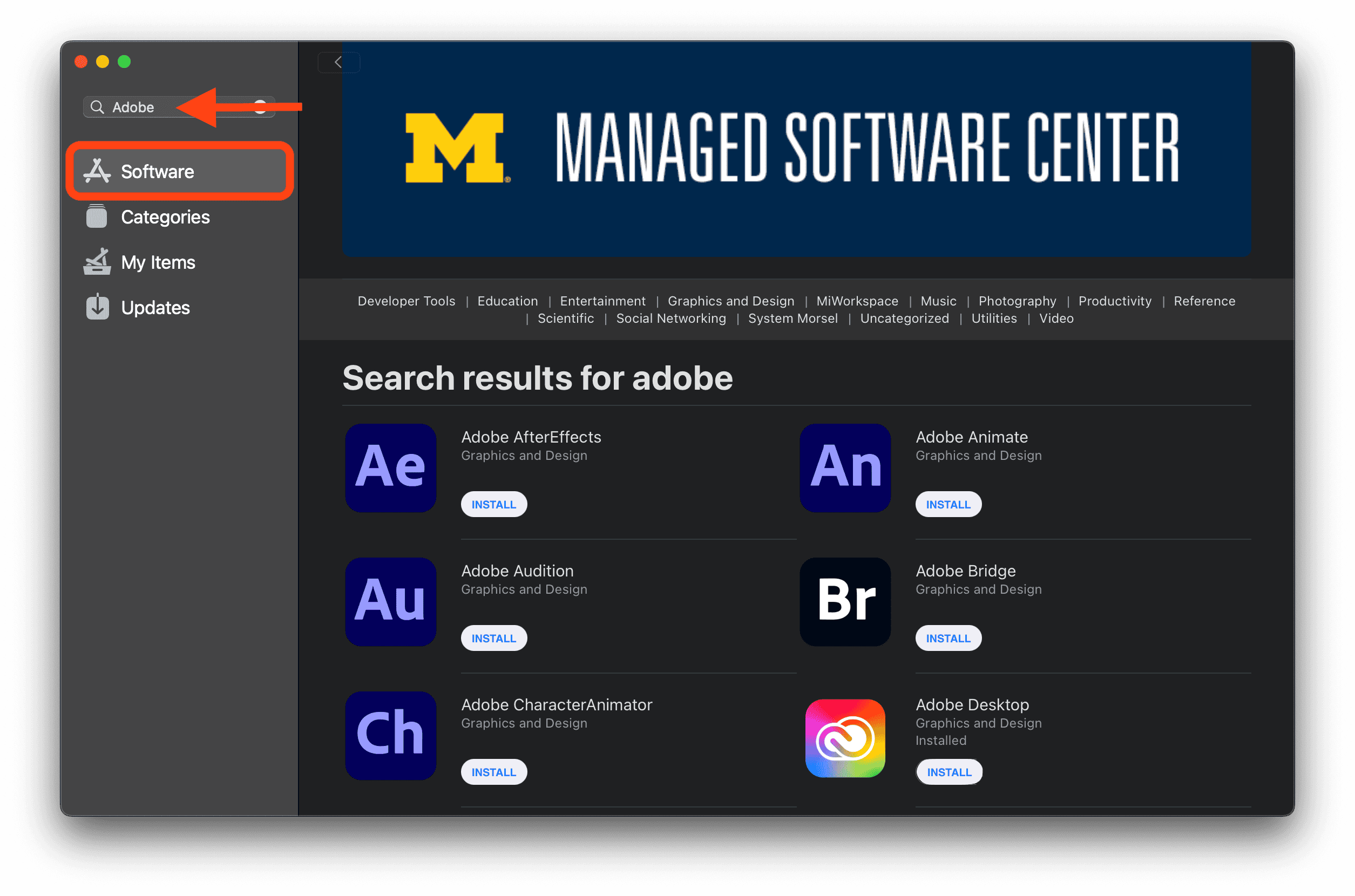Select the Software section icon in the sidebar
The width and height of the screenshot is (1355, 896).
[x=98, y=171]
